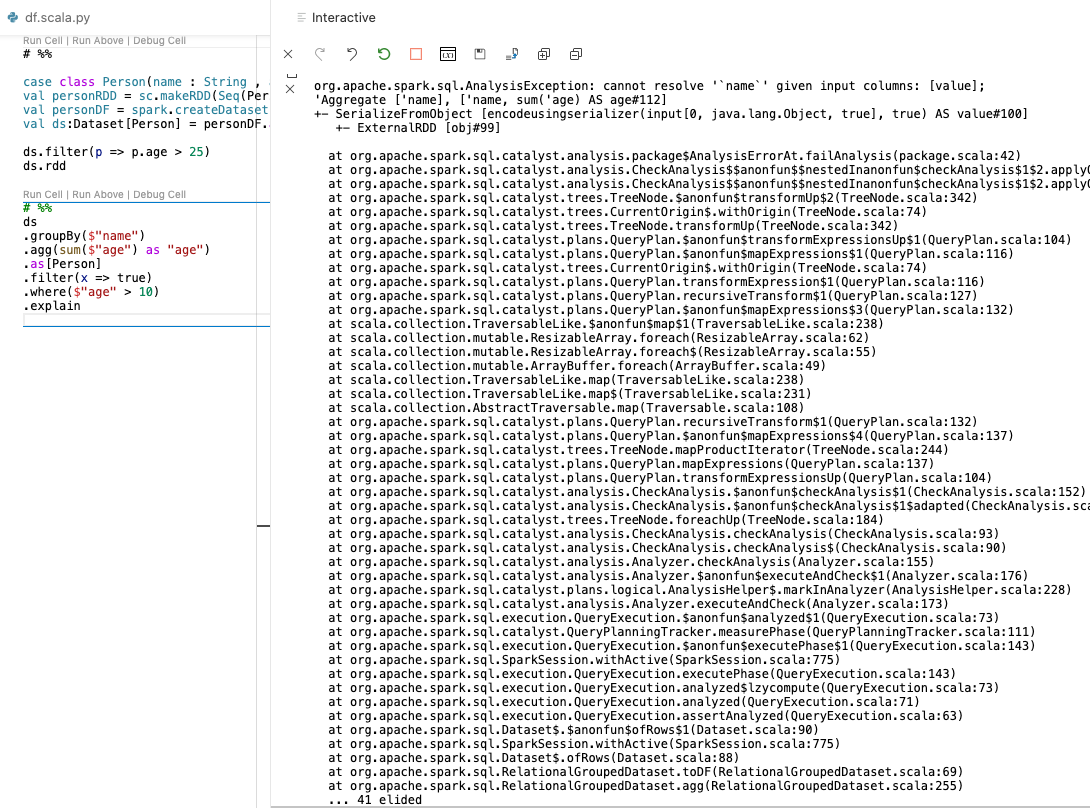The width and height of the screenshot is (1090, 808).
Task: Expand all cell inputs
Action: (544, 54)
